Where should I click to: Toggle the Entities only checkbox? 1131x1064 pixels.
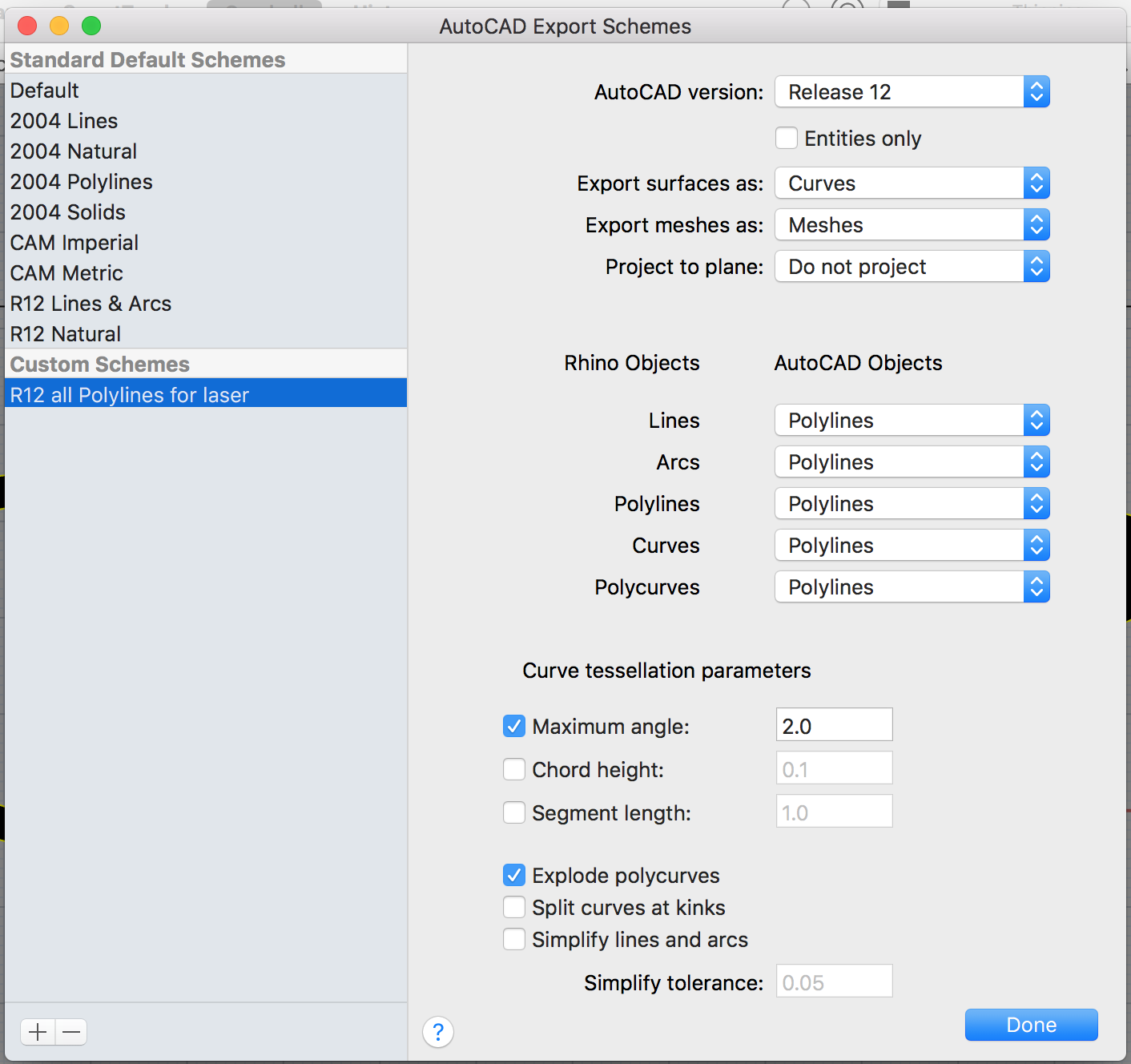coord(787,139)
